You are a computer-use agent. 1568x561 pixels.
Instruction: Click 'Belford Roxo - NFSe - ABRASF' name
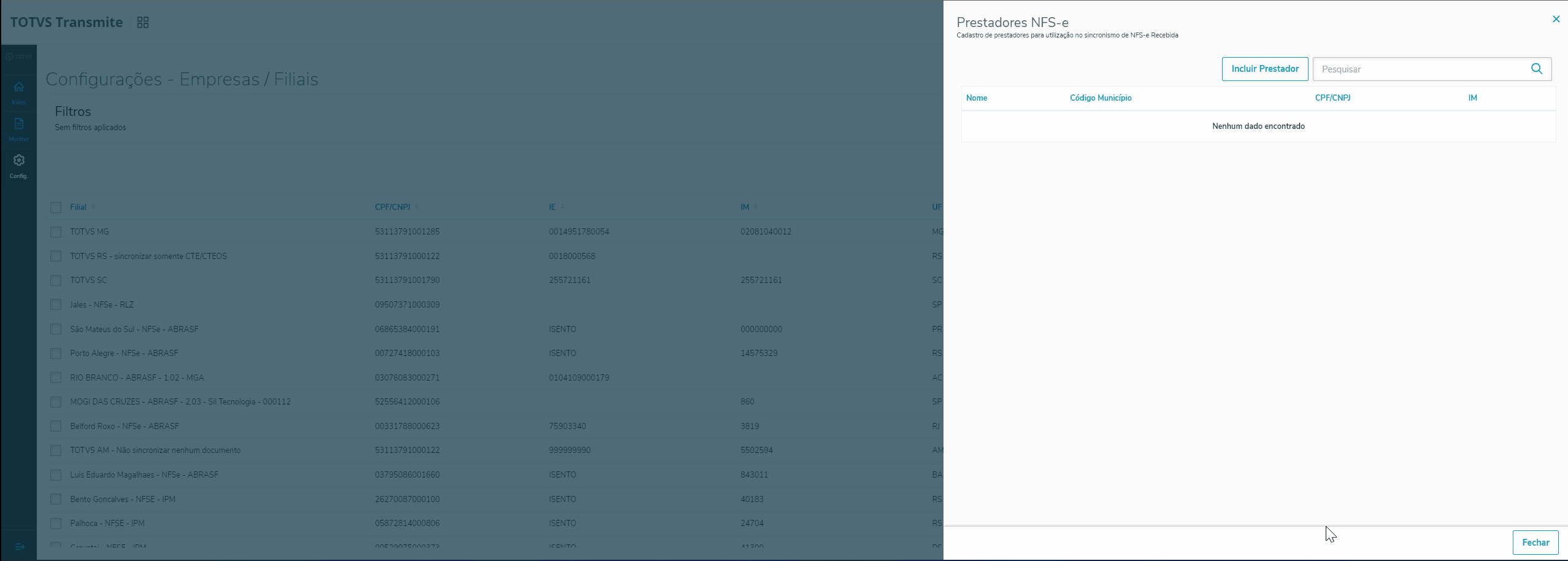point(125,426)
